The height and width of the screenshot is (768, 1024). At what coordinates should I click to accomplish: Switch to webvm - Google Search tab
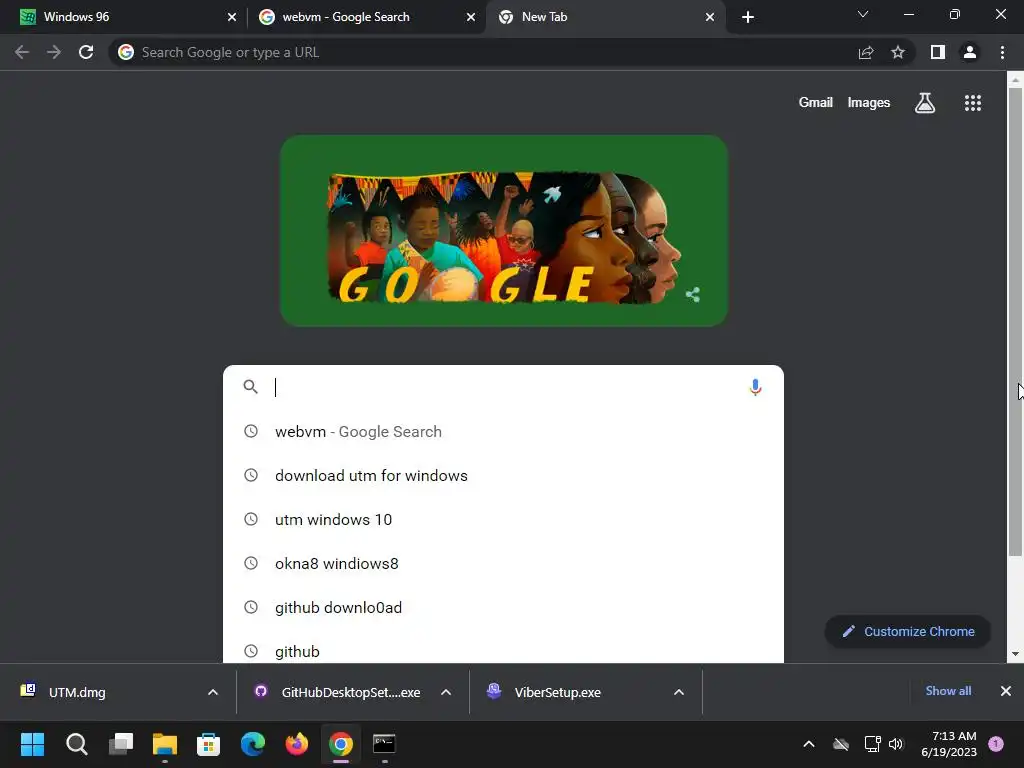pos(366,17)
